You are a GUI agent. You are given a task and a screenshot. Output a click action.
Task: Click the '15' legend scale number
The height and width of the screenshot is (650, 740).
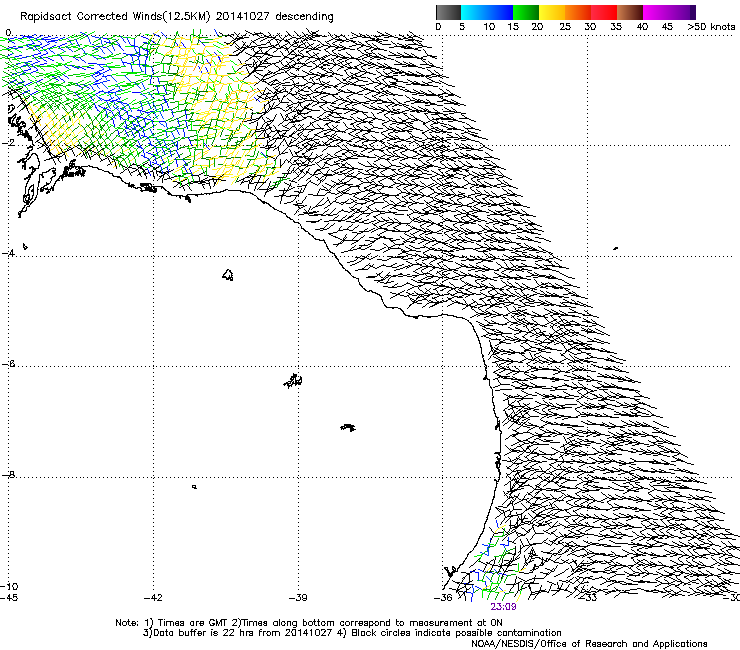pos(513,27)
